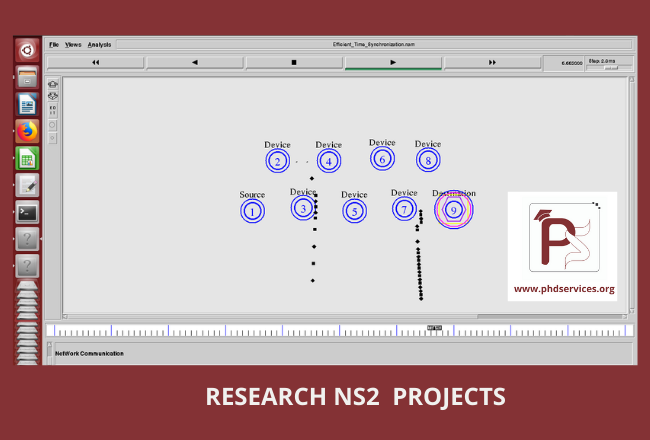Launch LibreOffice Calc from the dock
Image resolution: width=650 pixels, height=440 pixels.
[27, 158]
